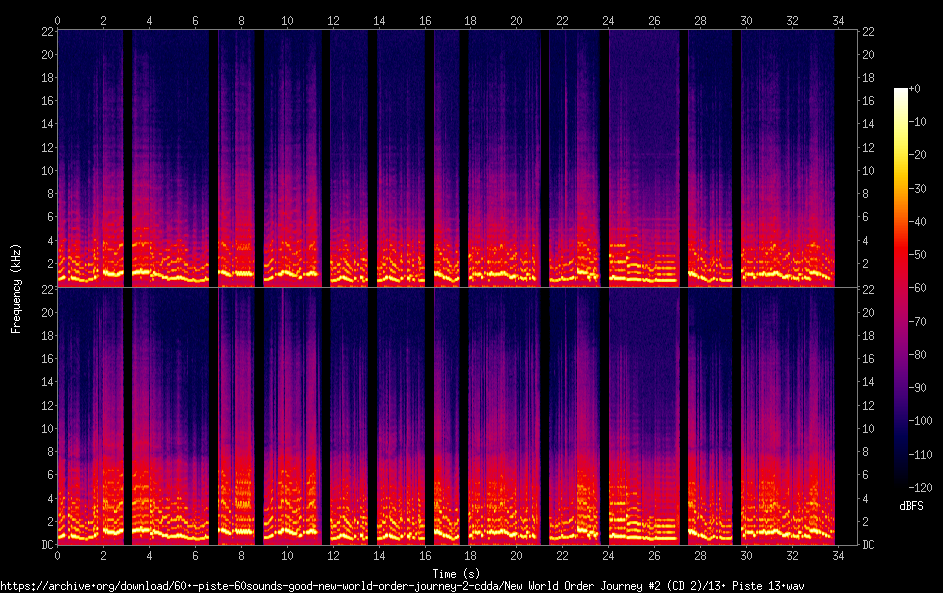Click the "-110" value on the dBFS scale
The image size is (943, 593).
click(920, 455)
